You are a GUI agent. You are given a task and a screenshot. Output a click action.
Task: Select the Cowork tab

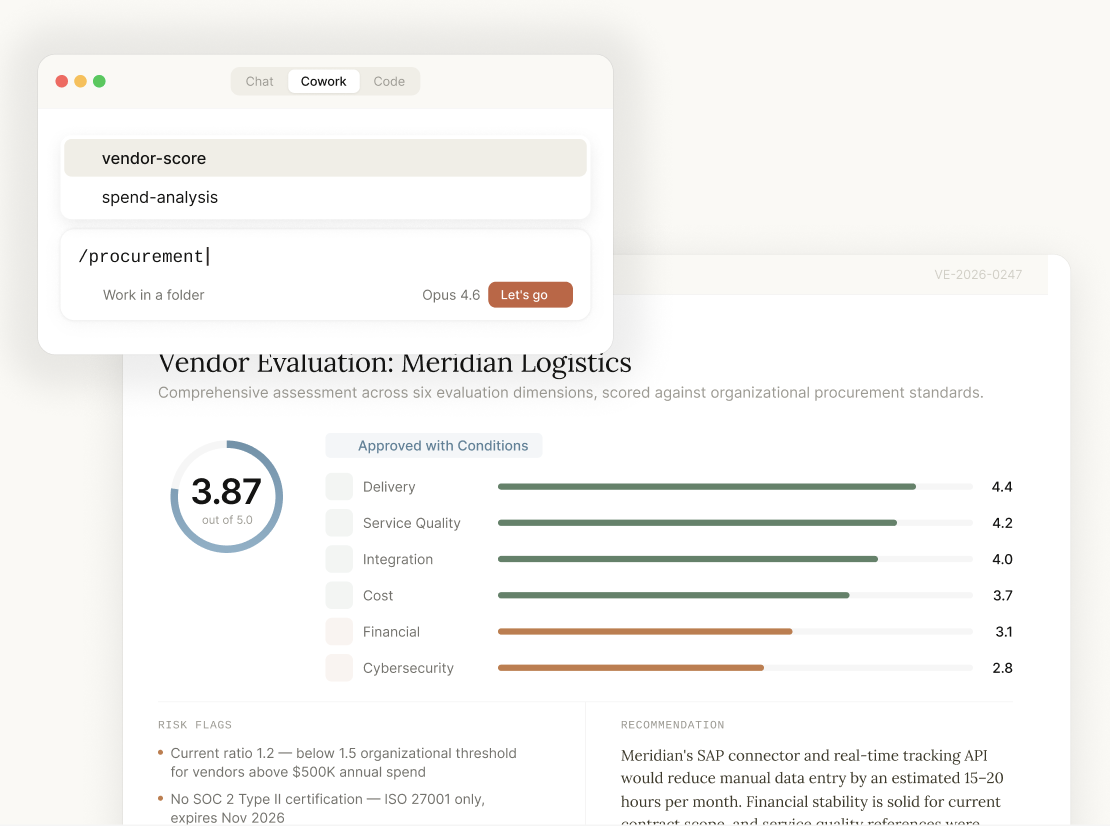coord(324,81)
